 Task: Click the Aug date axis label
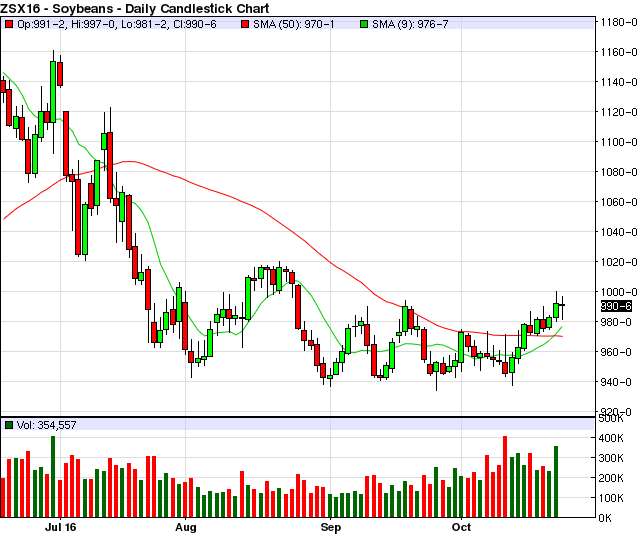[x=186, y=527]
